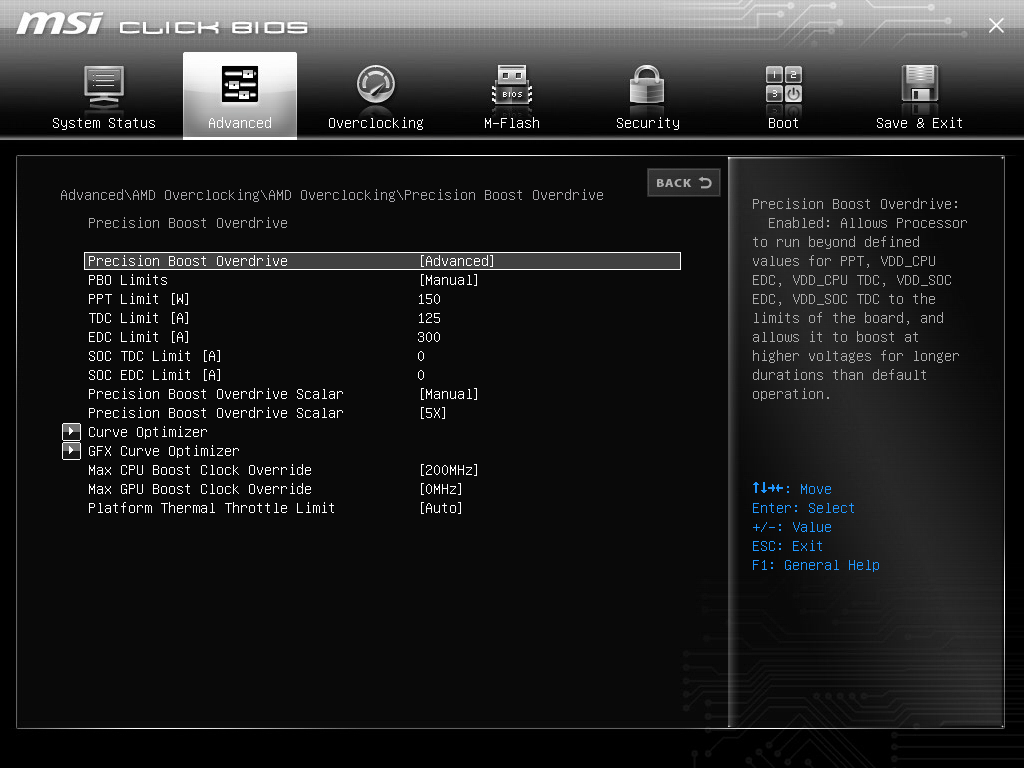This screenshot has width=1024, height=768.
Task: Expand the Curve Optimizer submenu arrow
Action: [71, 432]
